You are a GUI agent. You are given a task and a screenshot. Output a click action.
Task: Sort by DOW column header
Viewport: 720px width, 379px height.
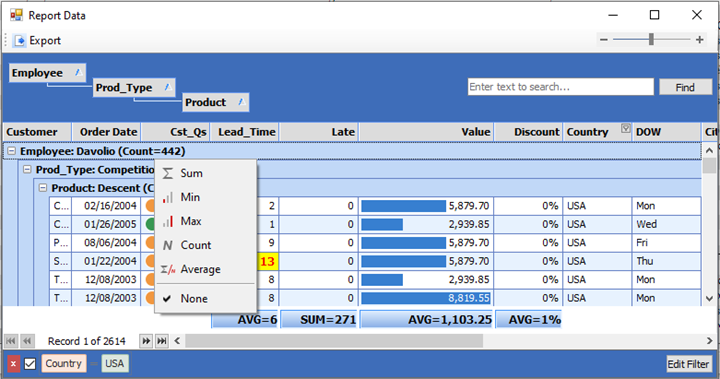pyautogui.click(x=667, y=132)
